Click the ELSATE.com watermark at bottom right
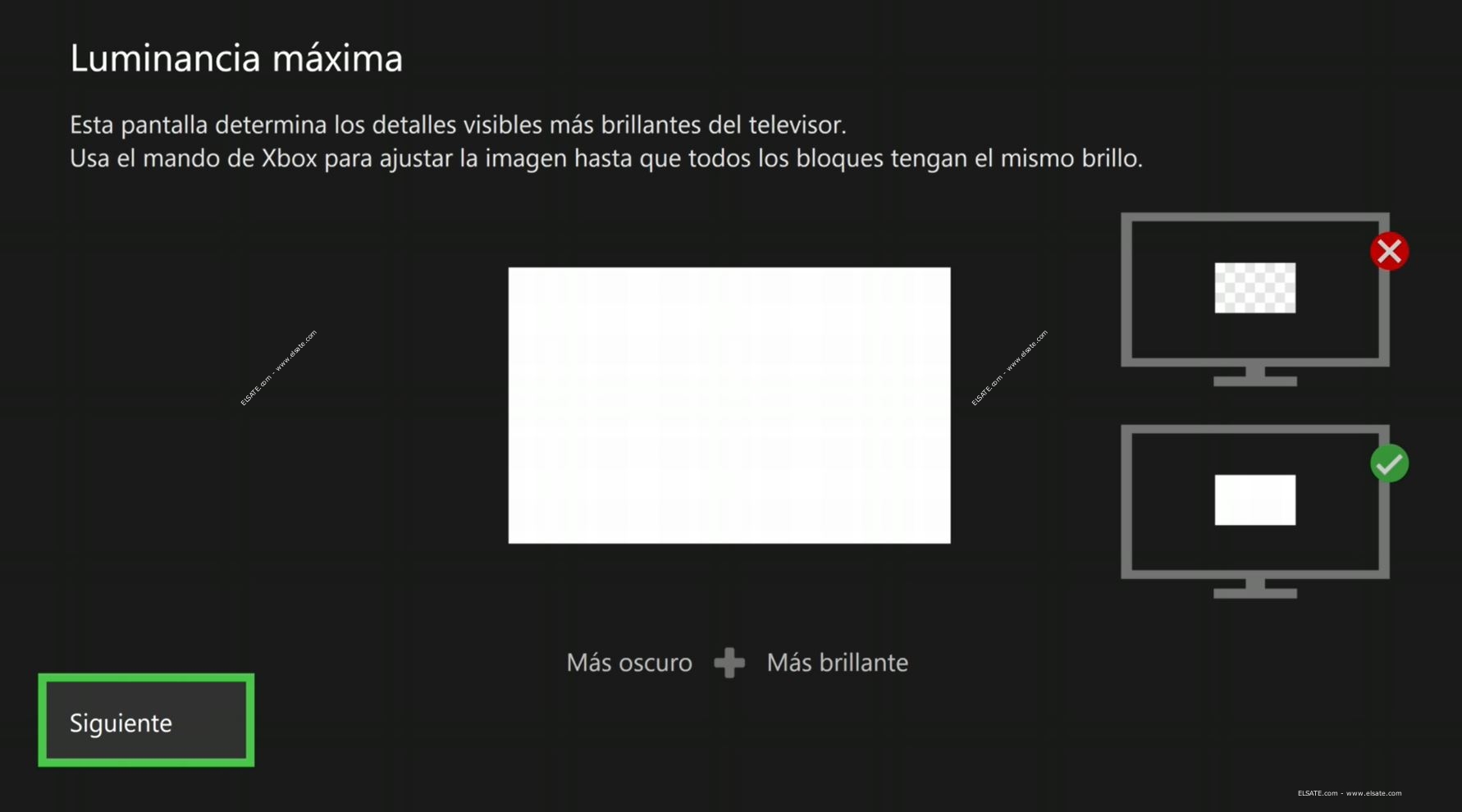The image size is (1462, 812). click(x=1350, y=793)
